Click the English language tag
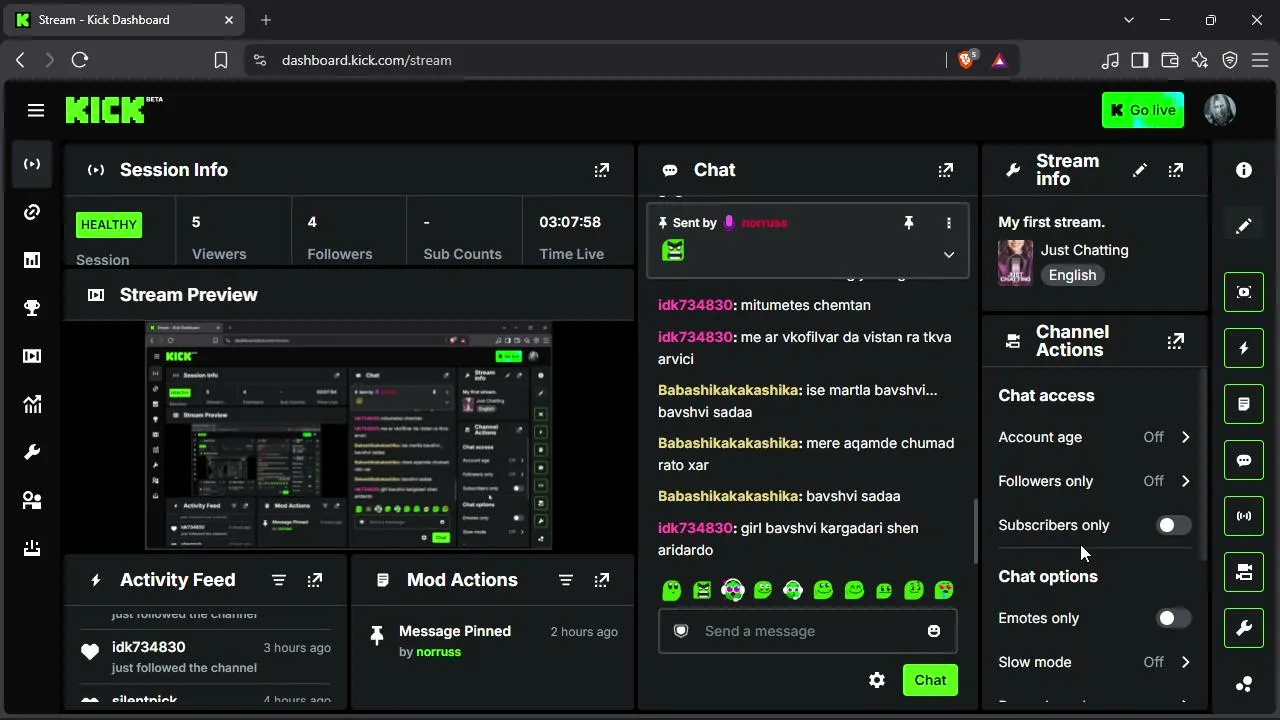The width and height of the screenshot is (1280, 720). [x=1072, y=275]
